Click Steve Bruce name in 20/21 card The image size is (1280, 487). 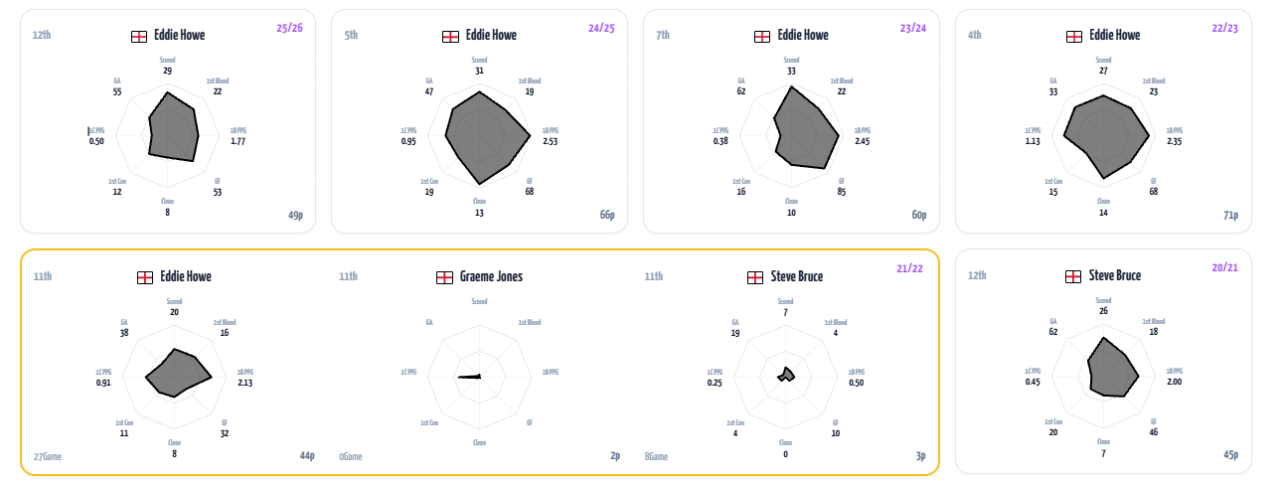[1115, 276]
